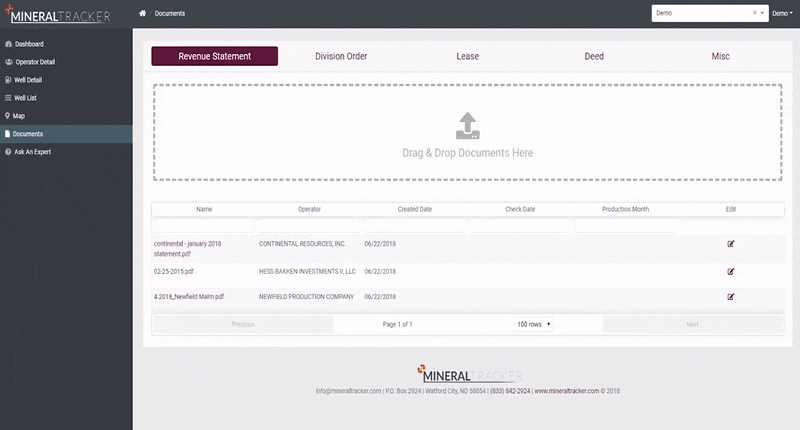Click the home icon in breadcrumb
The image size is (800, 430).
[142, 13]
